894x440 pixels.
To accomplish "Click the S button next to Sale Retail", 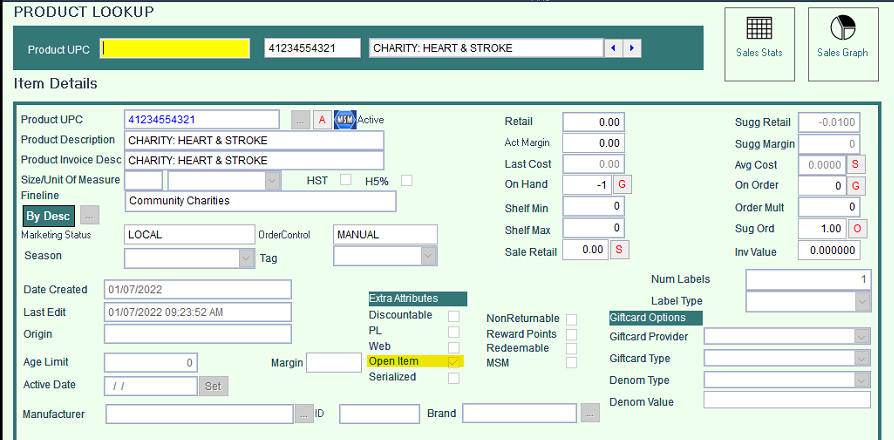I will 620,249.
